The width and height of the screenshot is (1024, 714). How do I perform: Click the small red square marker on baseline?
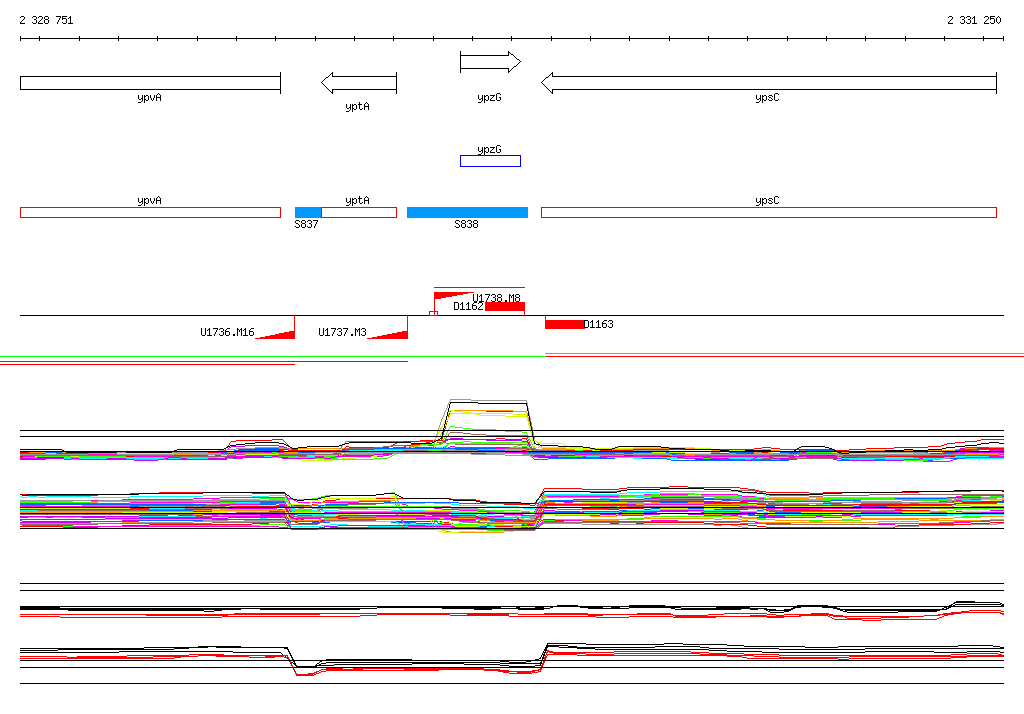pos(433,314)
